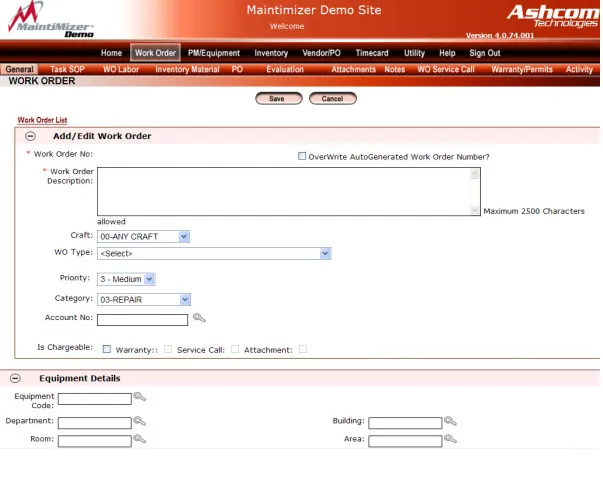Go to the Home menu

(112, 53)
